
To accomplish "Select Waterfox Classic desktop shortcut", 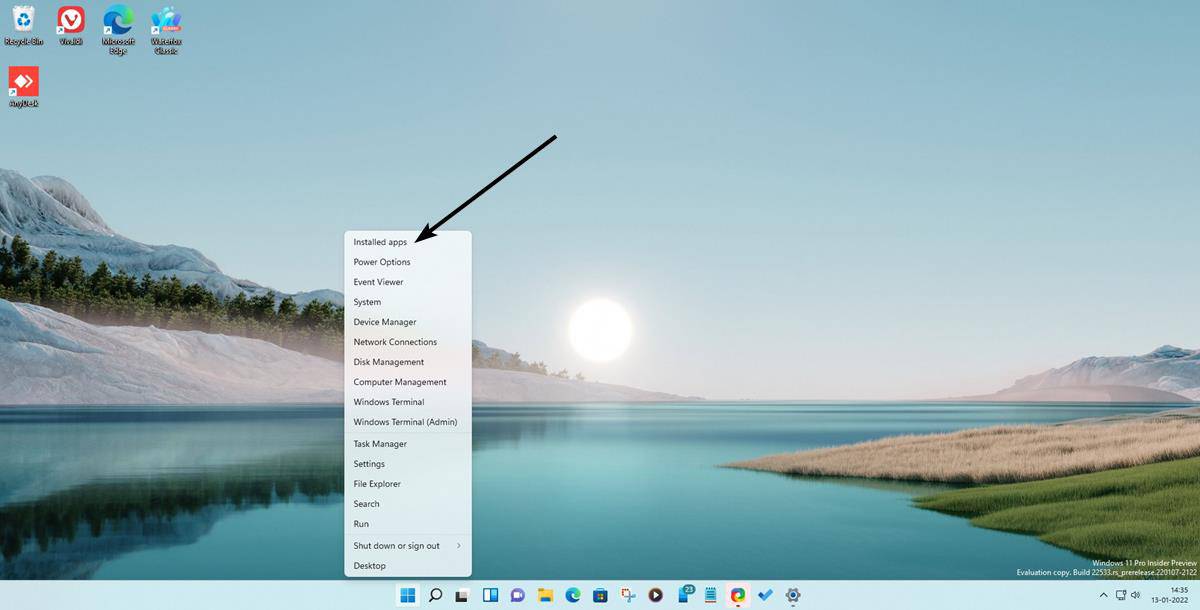I will click(x=165, y=29).
